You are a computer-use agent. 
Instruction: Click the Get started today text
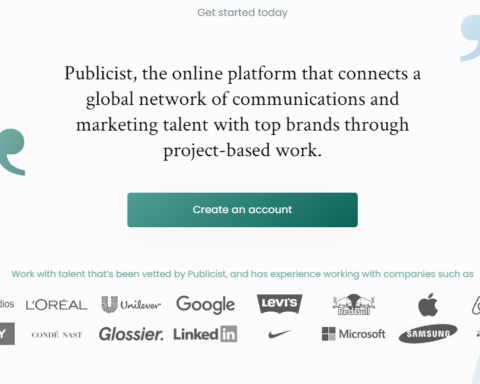tap(242, 13)
